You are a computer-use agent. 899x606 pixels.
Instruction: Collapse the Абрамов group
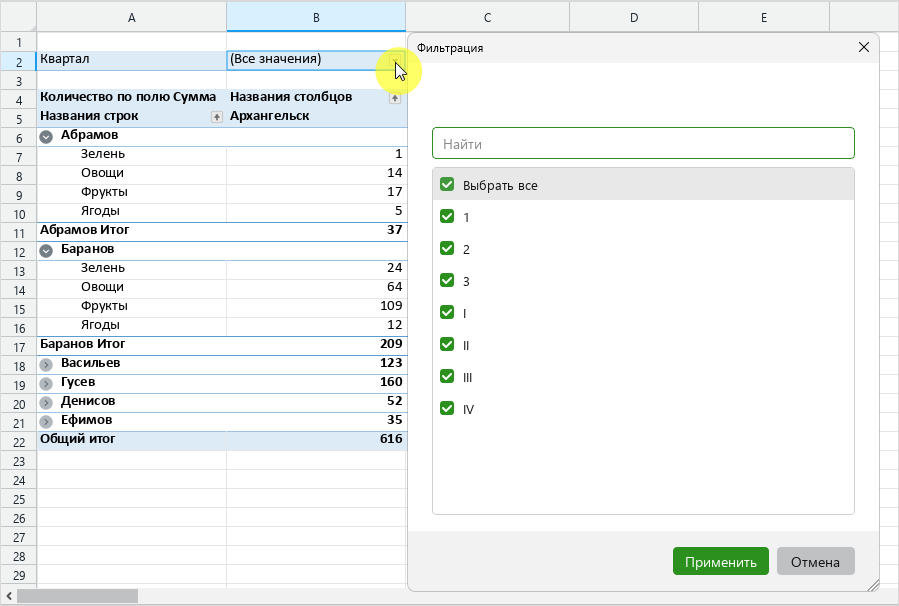click(x=46, y=136)
